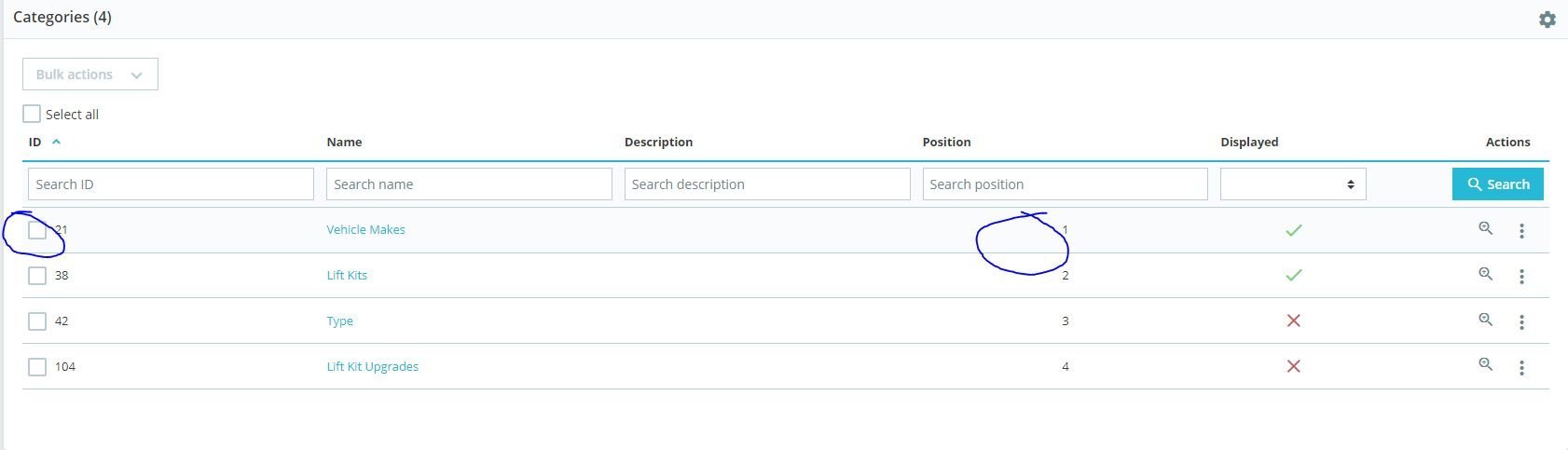1568x450 pixels.
Task: View Vehicle Makes category magnifier icon
Action: click(1486, 228)
